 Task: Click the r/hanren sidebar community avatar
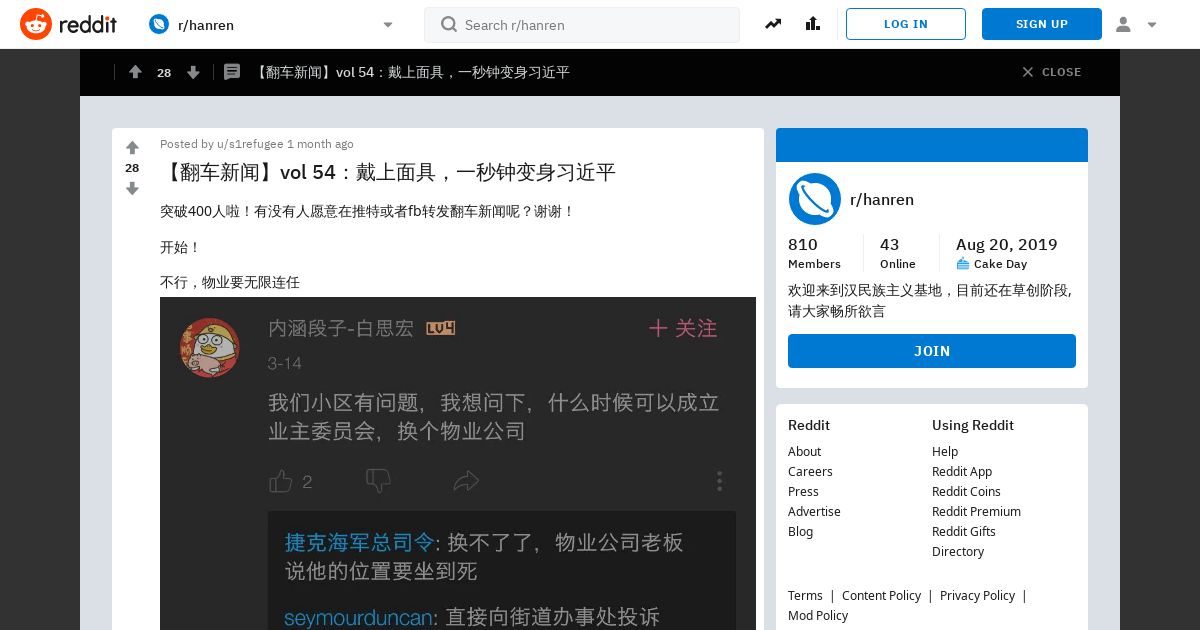point(815,199)
